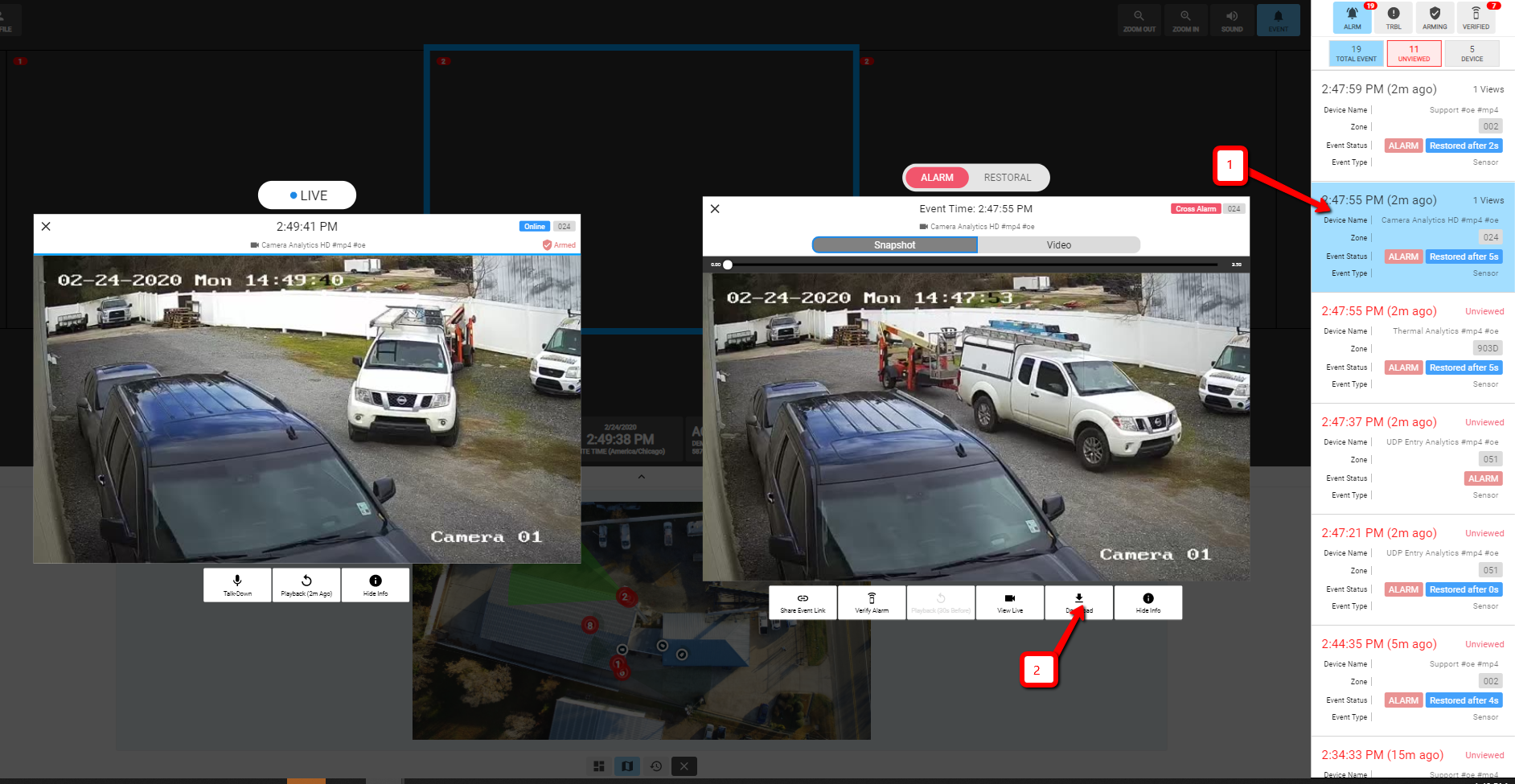Click the grid layout icon in bottom bar
1515x784 pixels.
click(599, 766)
